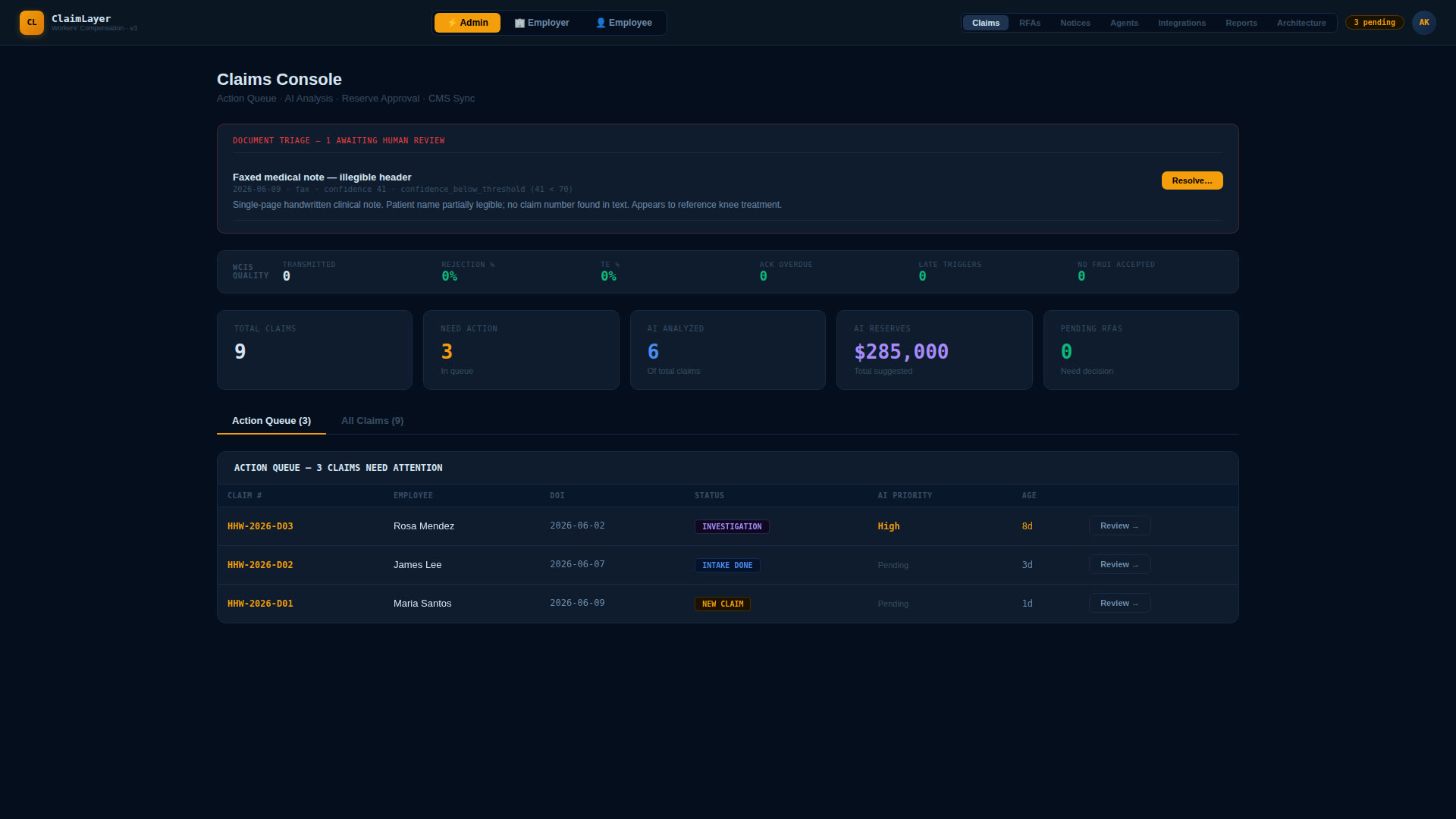Image resolution: width=1456 pixels, height=819 pixels.
Task: Open the RFAs nav tab
Action: pyautogui.click(x=1030, y=23)
